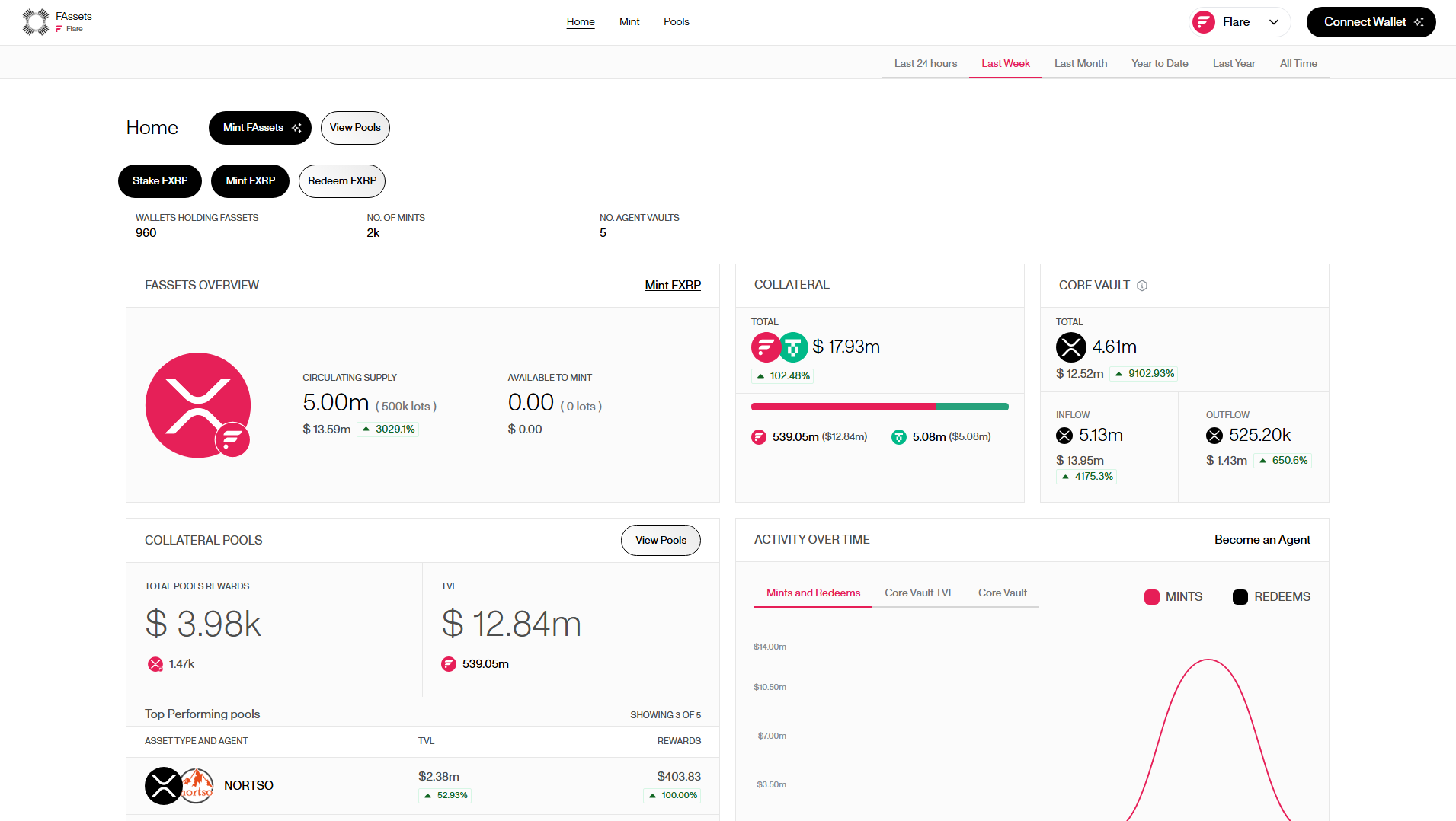The height and width of the screenshot is (821, 1456).
Task: Click the Mint FXRP pill button
Action: 250,181
